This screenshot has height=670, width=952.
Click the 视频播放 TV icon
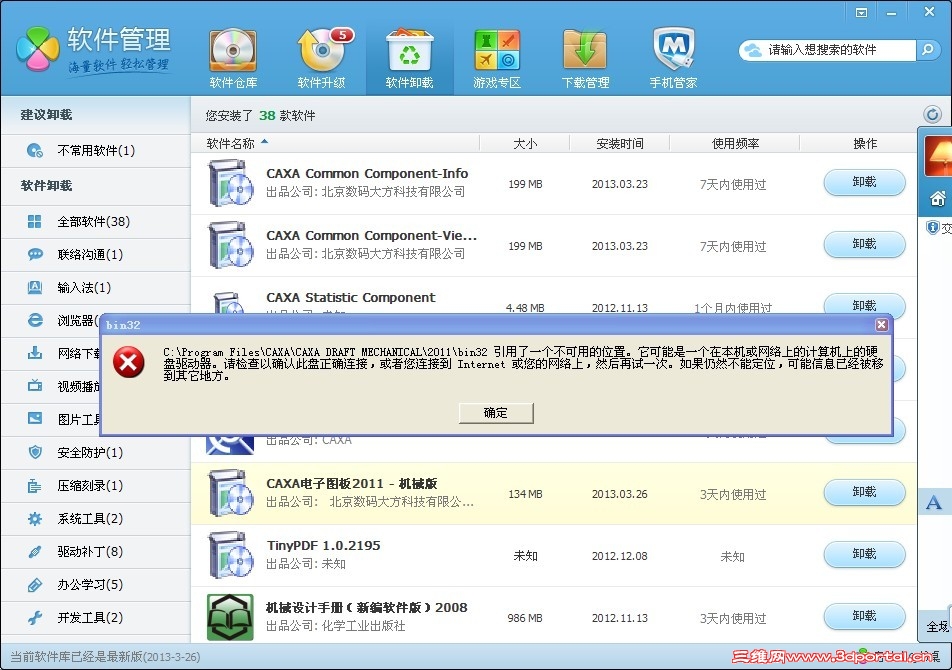click(x=35, y=385)
